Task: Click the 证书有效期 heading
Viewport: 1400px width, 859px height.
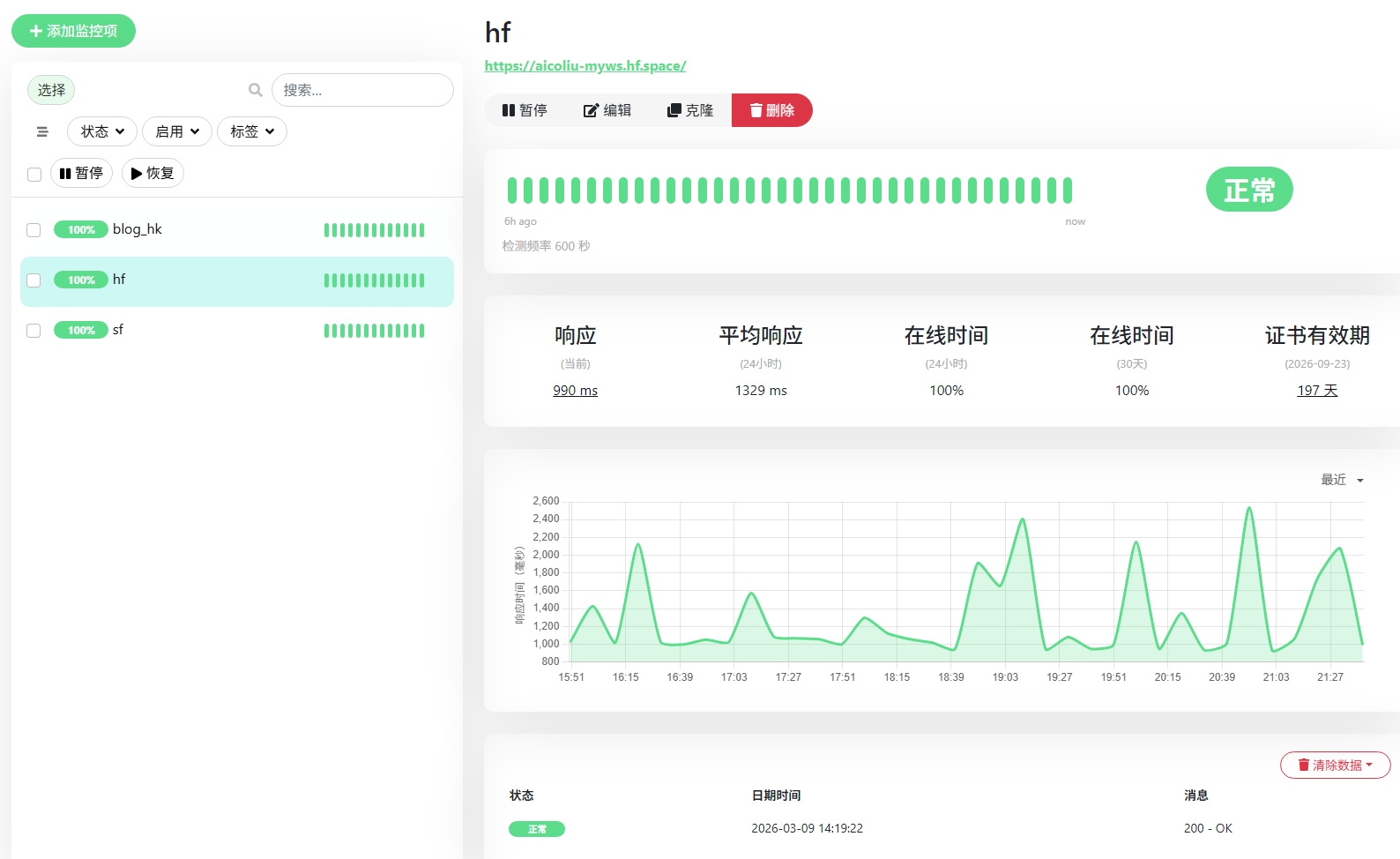Action: pos(1317,335)
